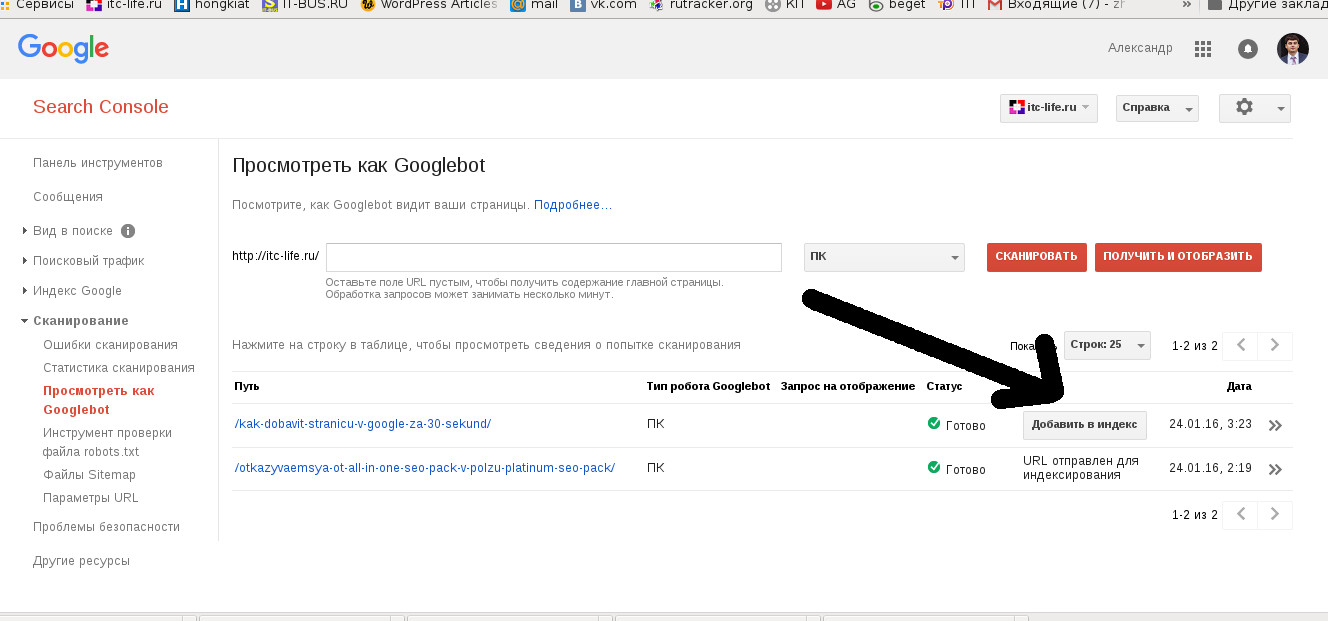Open the Google apps grid icon
Screen dimensions: 1328x621
(x=1203, y=48)
